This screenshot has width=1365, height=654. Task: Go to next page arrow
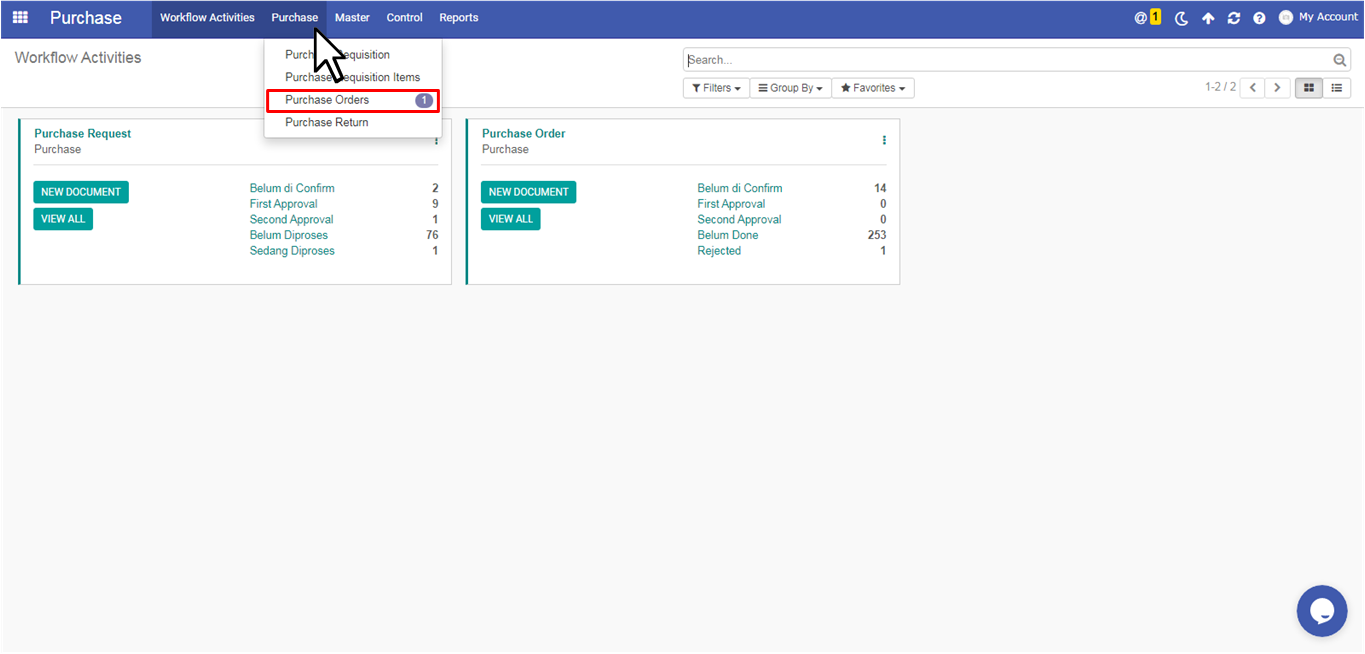[x=1277, y=88]
